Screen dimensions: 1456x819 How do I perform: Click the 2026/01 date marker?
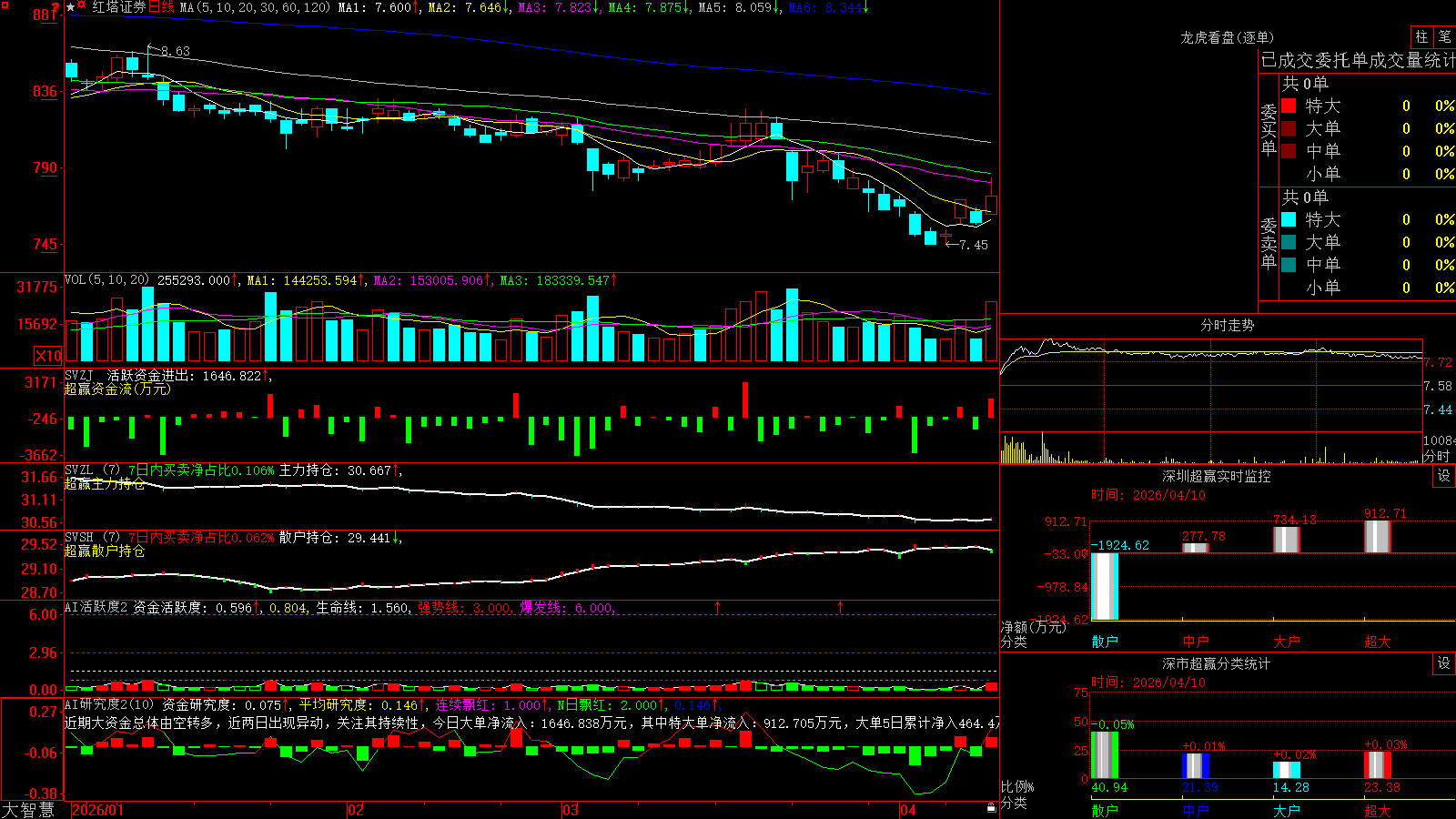tap(97, 810)
